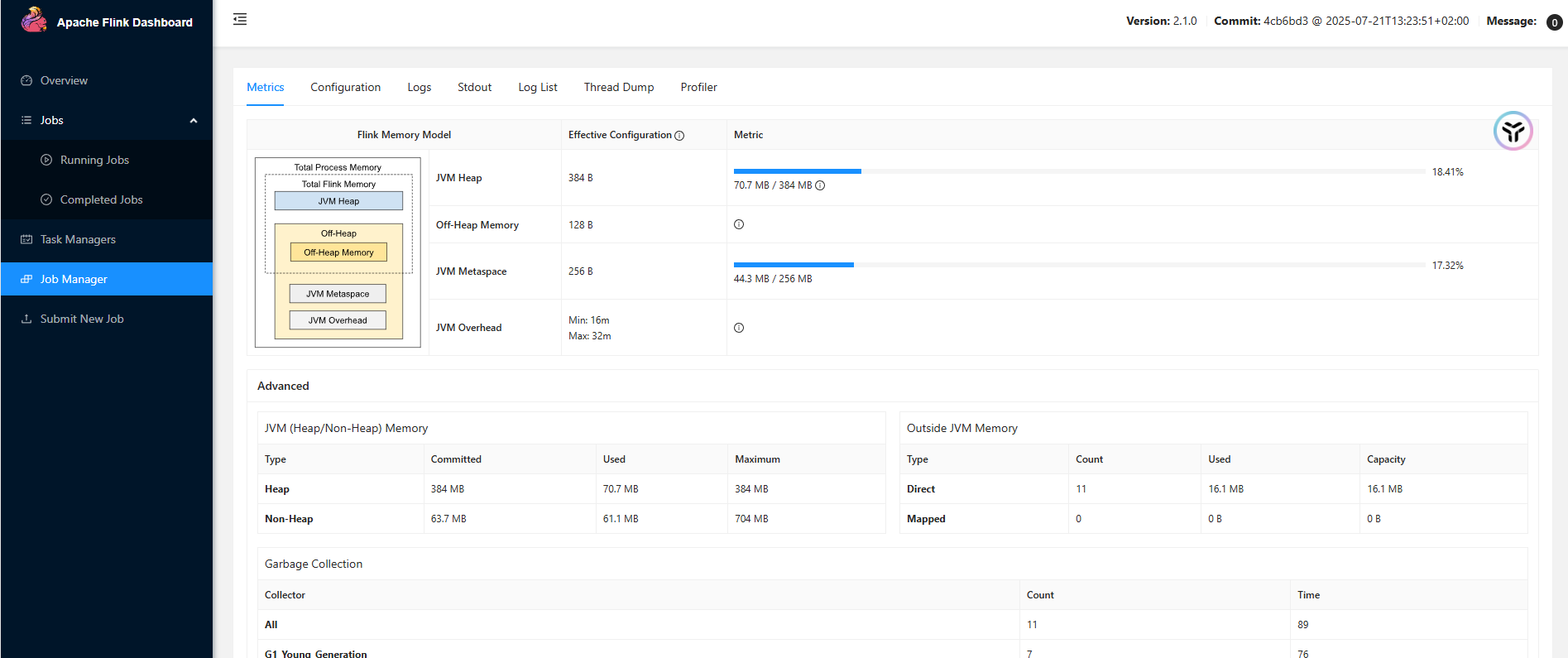Screen dimensions: 1568x658
Task: Go to Running Jobs in sidebar
Action: click(x=94, y=160)
